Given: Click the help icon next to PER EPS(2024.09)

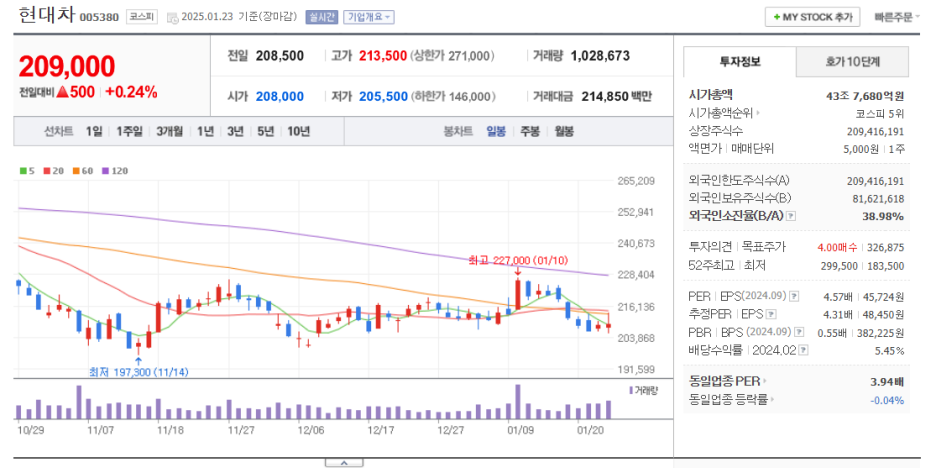Looking at the screenshot, I should 793,296.
